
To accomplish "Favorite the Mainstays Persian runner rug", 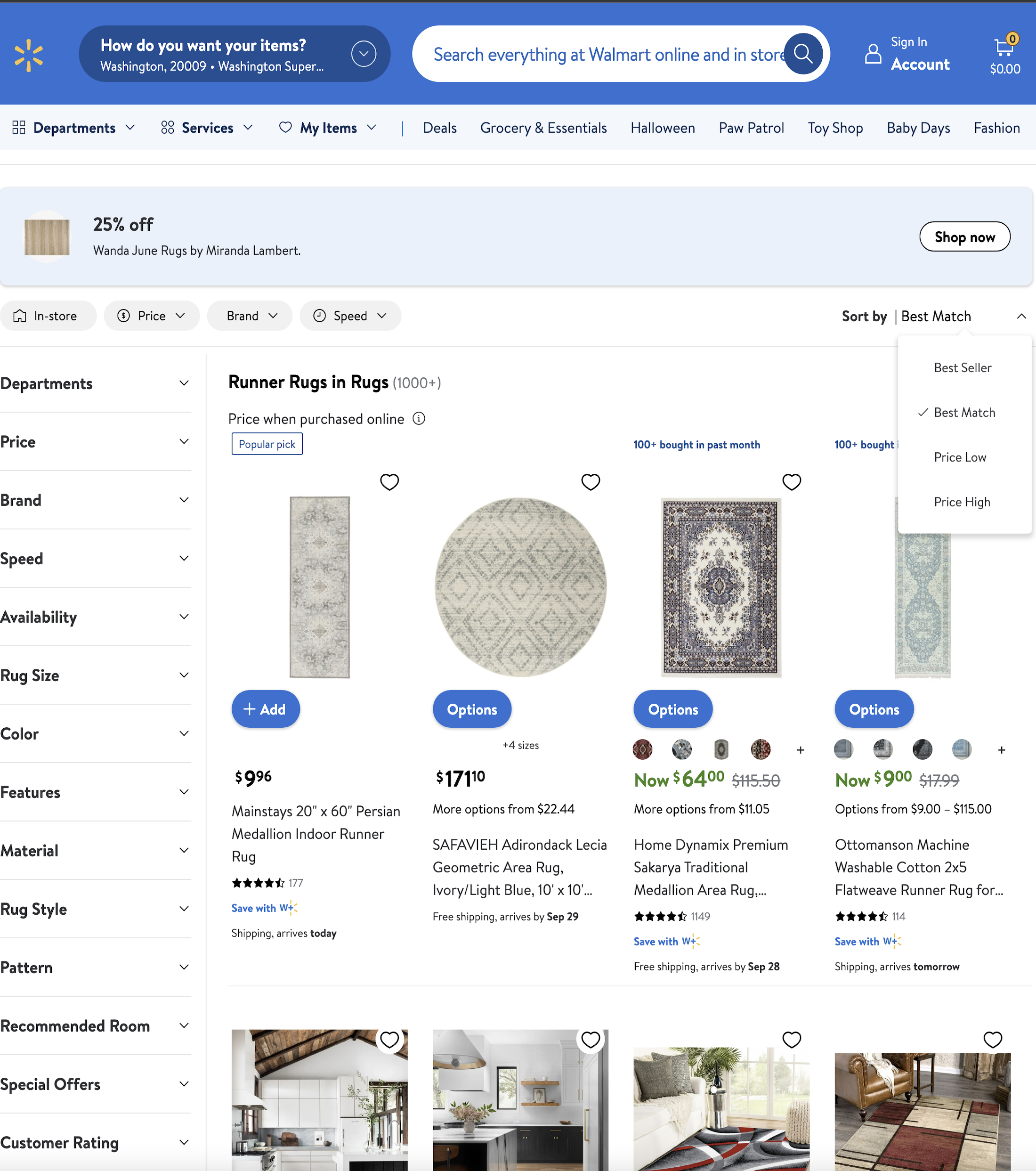I will pos(389,482).
